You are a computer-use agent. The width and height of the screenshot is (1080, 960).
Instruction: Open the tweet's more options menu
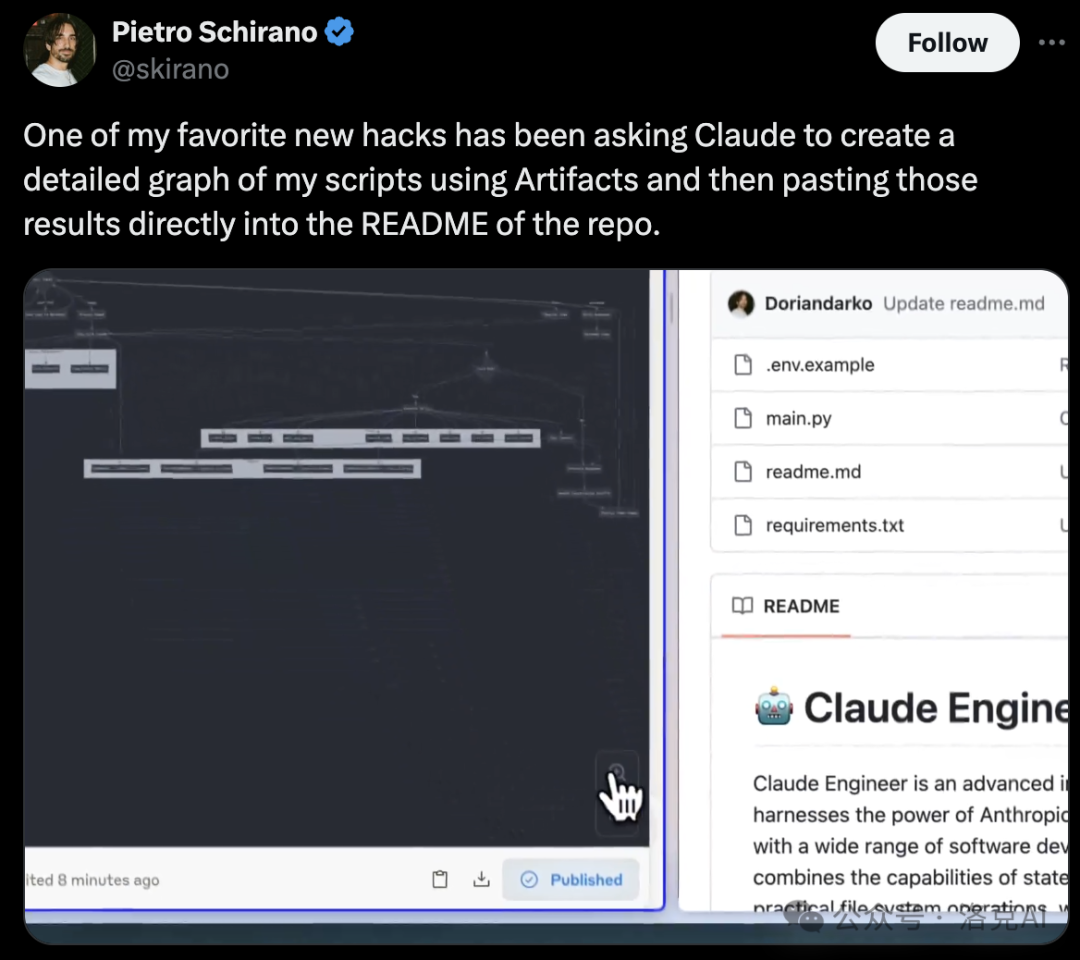(1051, 43)
